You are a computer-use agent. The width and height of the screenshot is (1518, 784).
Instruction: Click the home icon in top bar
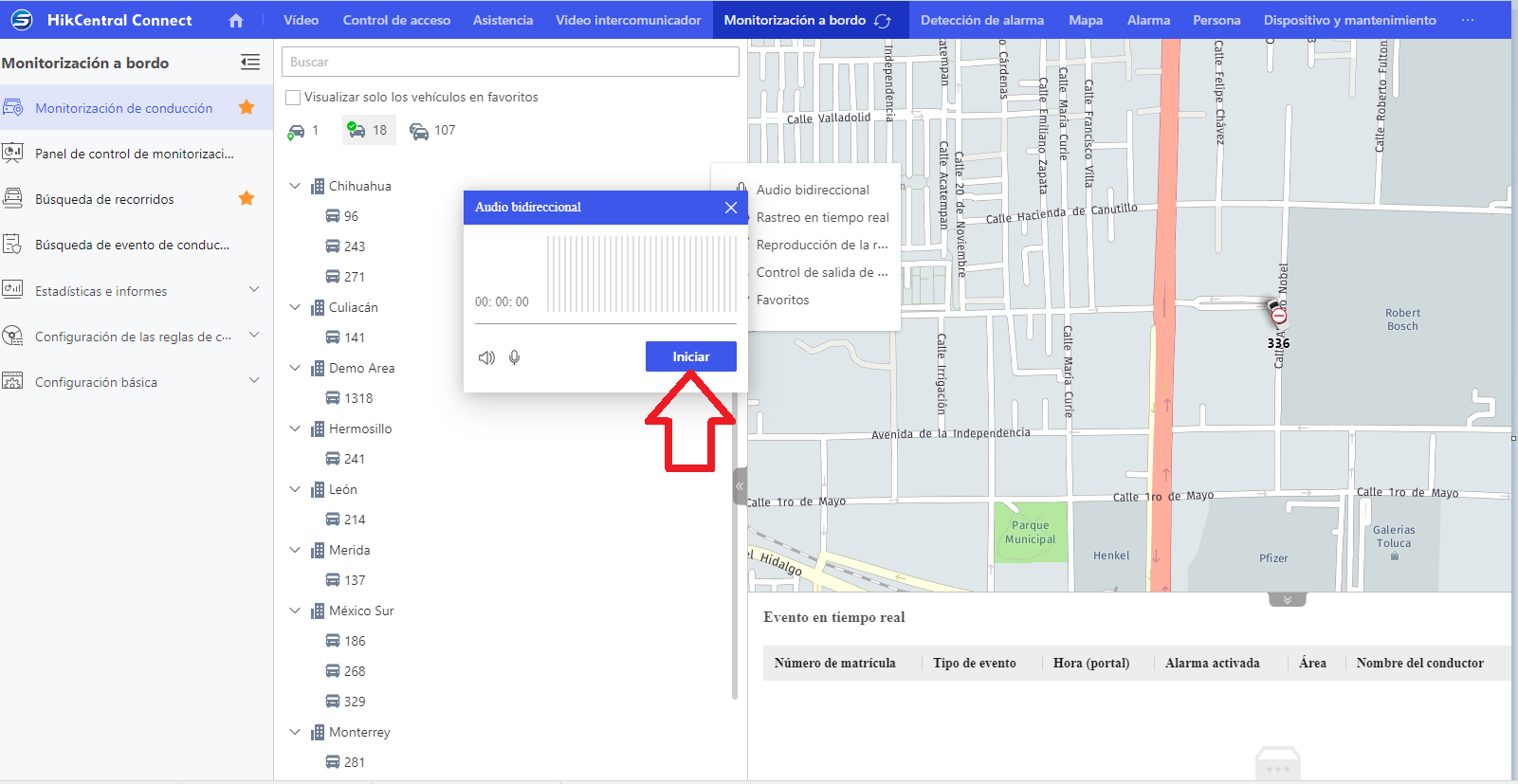click(x=236, y=20)
